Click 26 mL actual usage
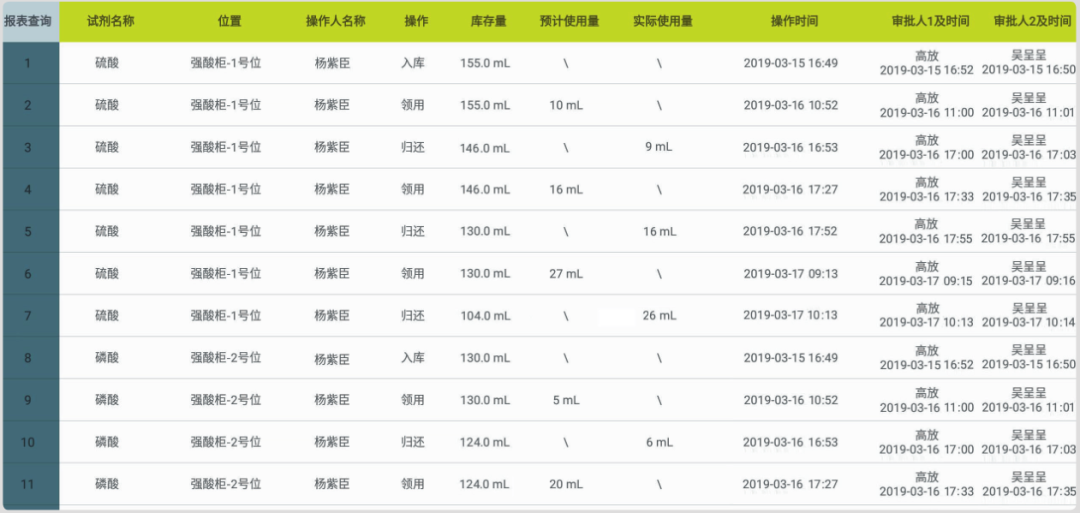The image size is (1080, 513). 660,315
